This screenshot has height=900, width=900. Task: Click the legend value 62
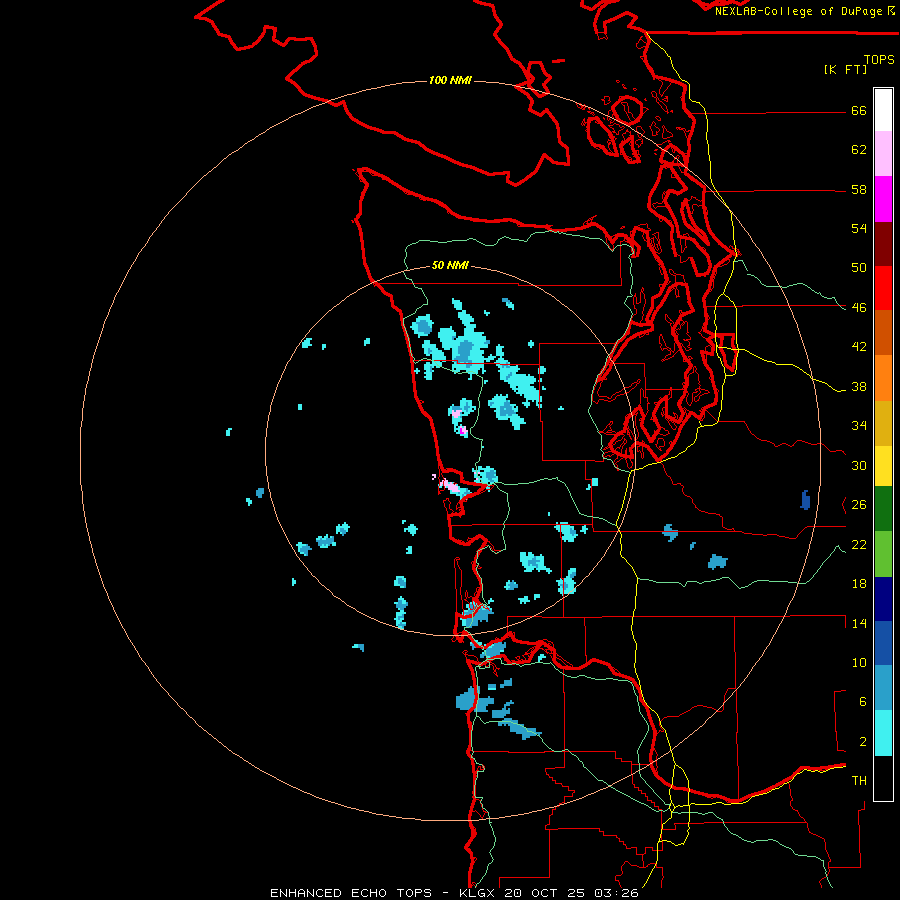[859, 150]
